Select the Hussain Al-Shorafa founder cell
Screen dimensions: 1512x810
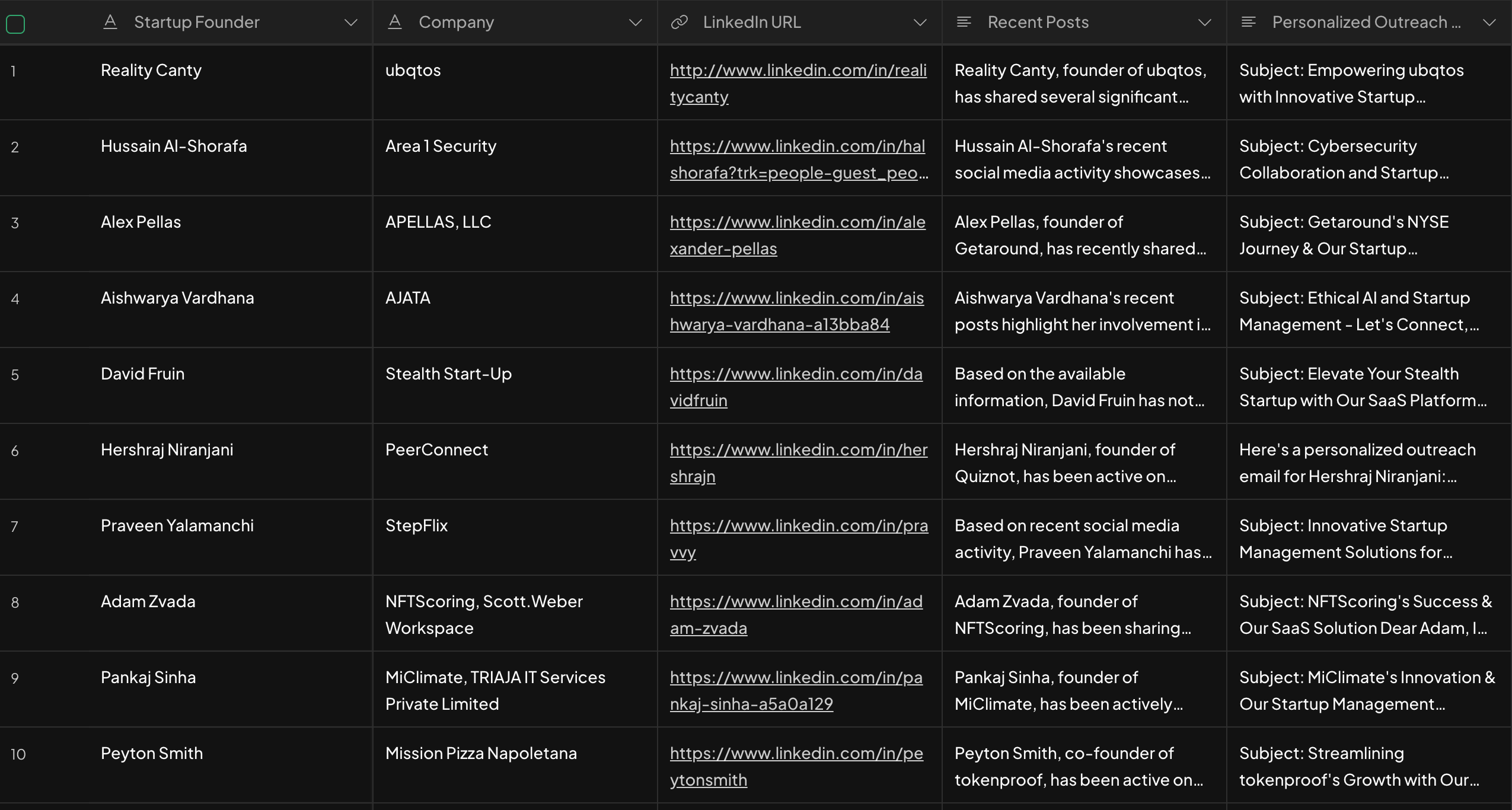(x=174, y=146)
